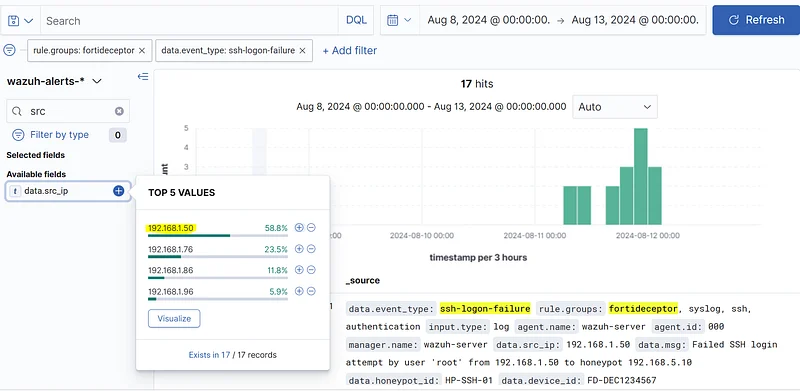This screenshot has height=391, width=800.
Task: Clear the src field search text
Action: (x=119, y=111)
